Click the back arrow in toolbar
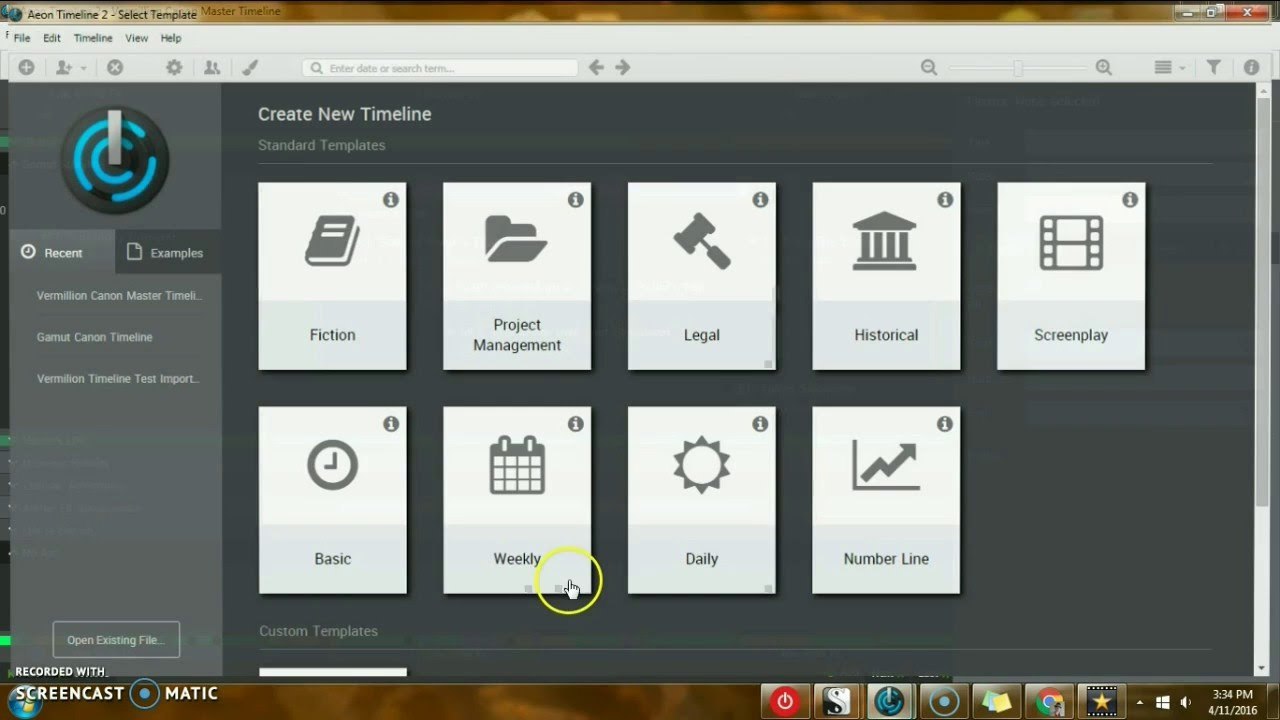 point(596,67)
